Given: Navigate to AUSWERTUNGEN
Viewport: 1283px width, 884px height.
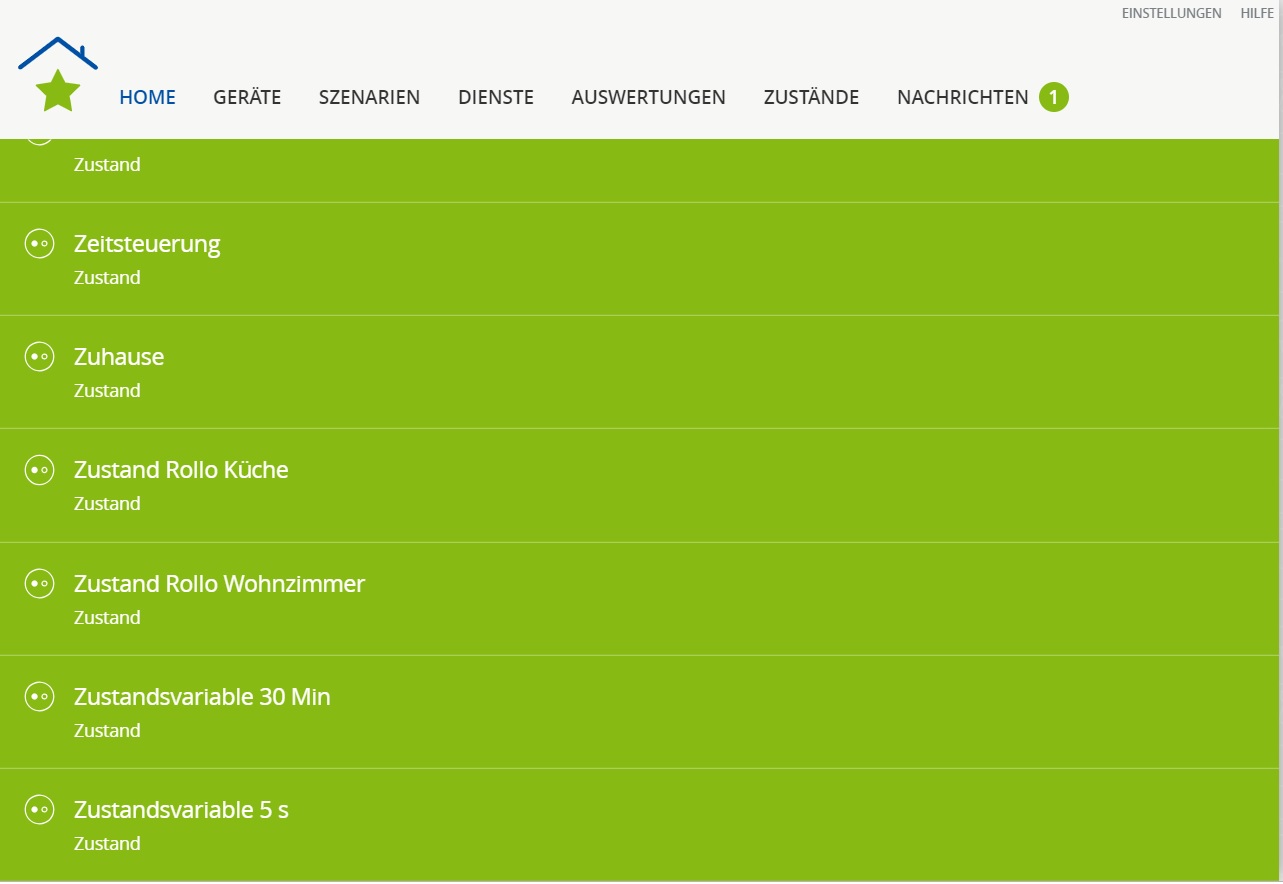Looking at the screenshot, I should [648, 97].
